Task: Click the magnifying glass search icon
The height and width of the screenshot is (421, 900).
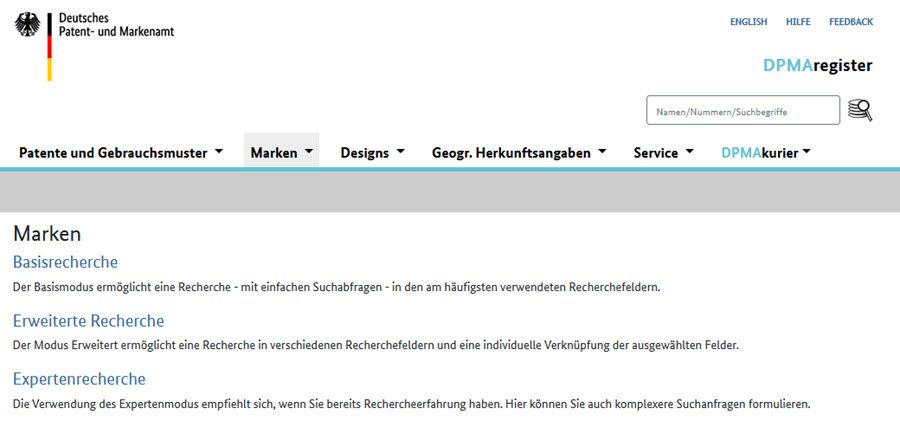Action: 859,110
